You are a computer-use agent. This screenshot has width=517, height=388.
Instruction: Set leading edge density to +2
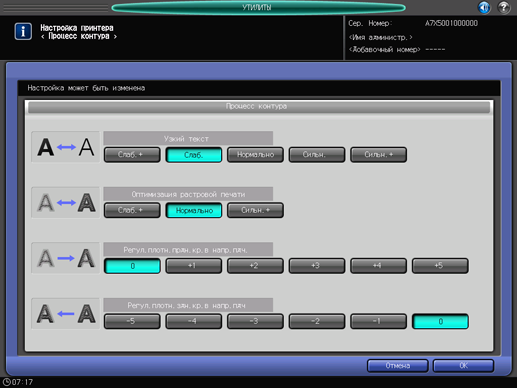[255, 266]
